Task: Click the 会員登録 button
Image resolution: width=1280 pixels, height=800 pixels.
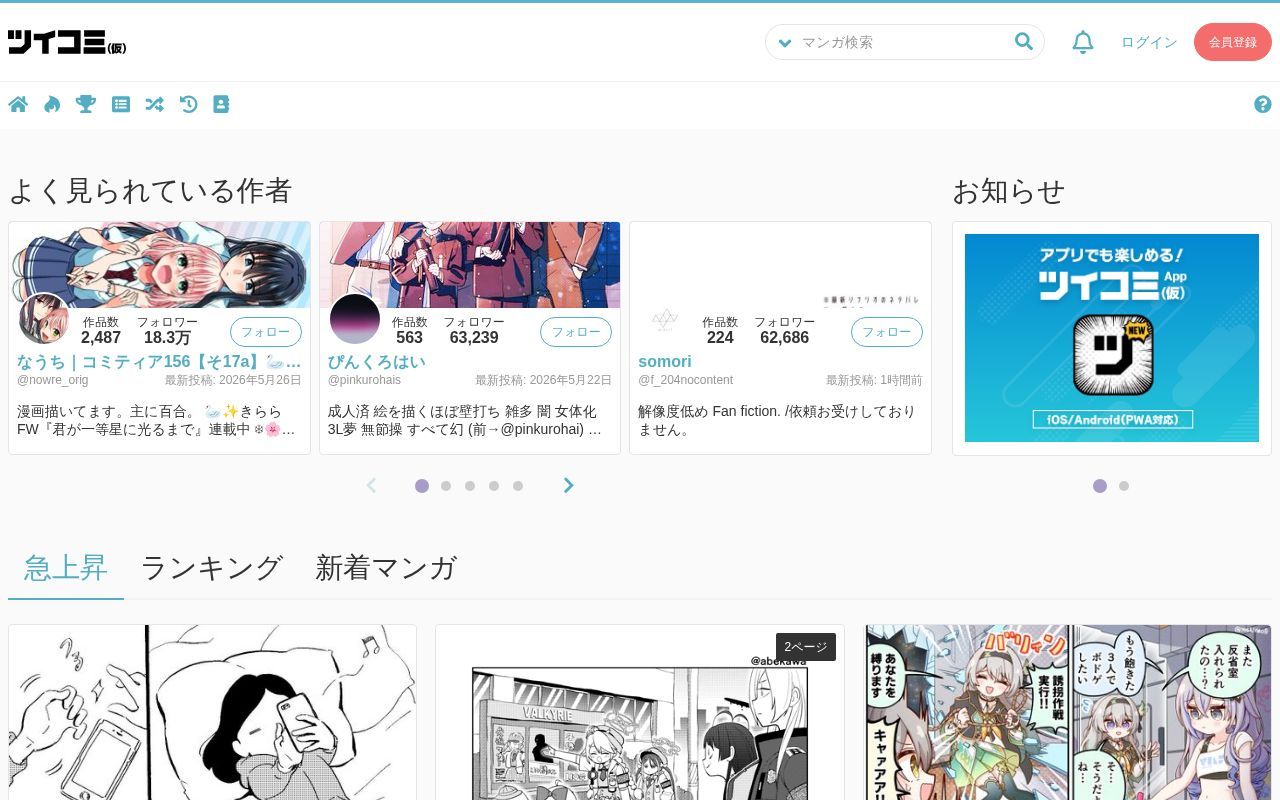Action: coord(1233,42)
